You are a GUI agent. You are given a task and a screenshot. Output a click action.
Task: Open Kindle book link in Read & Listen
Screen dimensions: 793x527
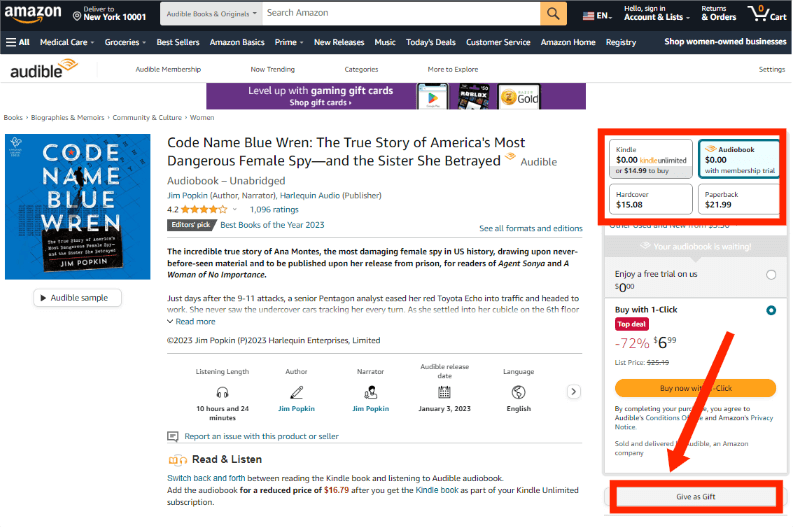pyautogui.click(x=437, y=491)
